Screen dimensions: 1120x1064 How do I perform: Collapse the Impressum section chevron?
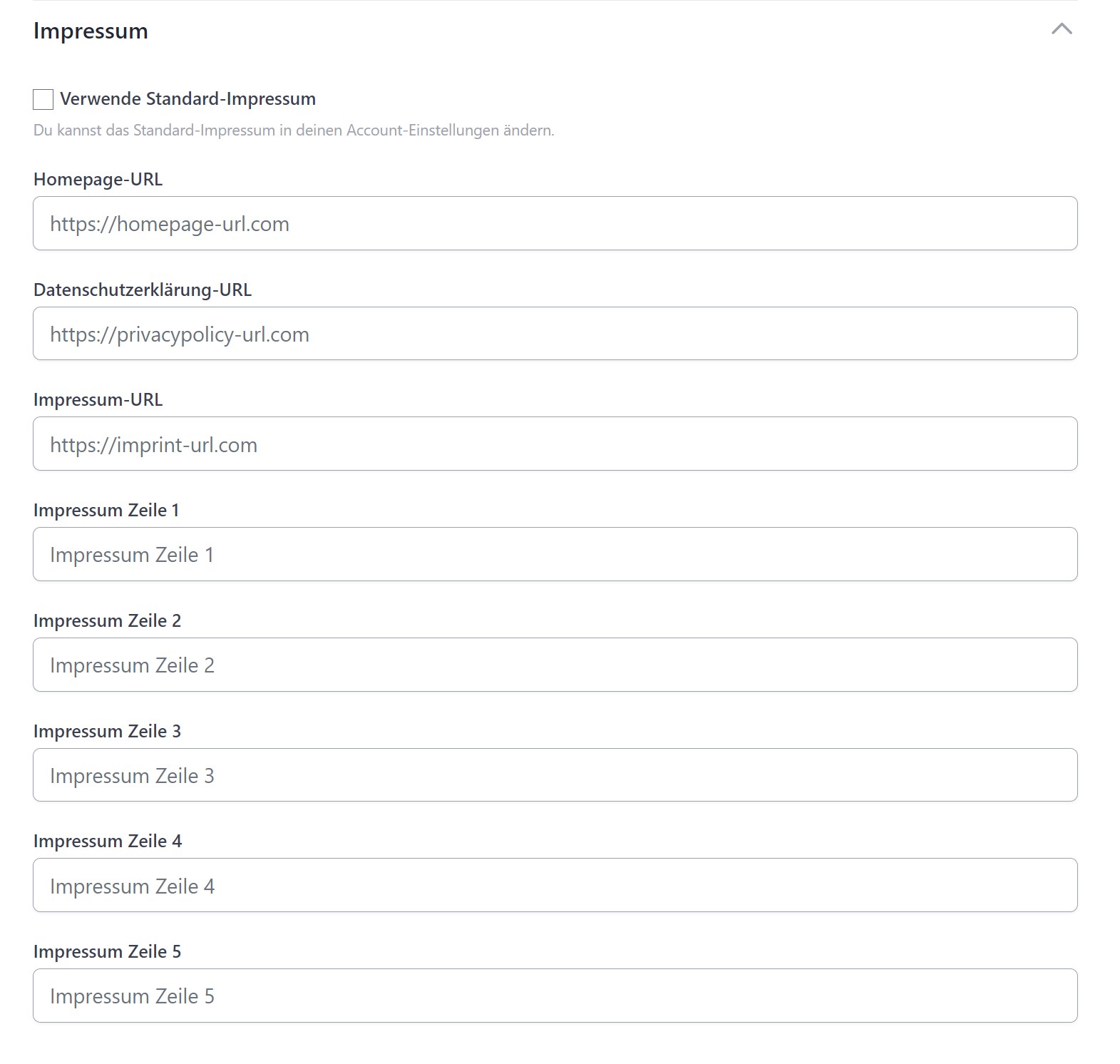[1061, 29]
